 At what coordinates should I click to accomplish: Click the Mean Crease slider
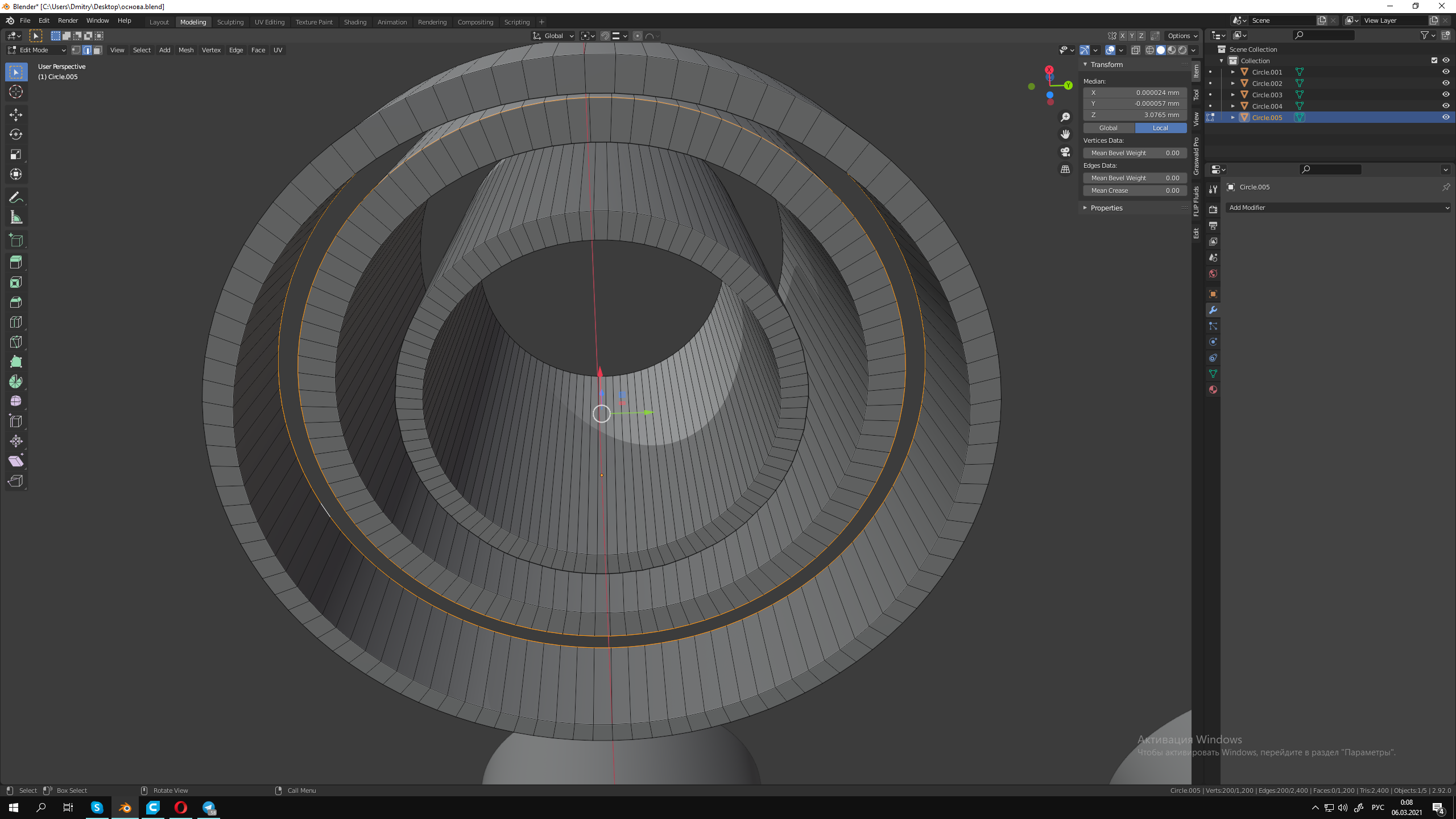pyautogui.click(x=1135, y=191)
